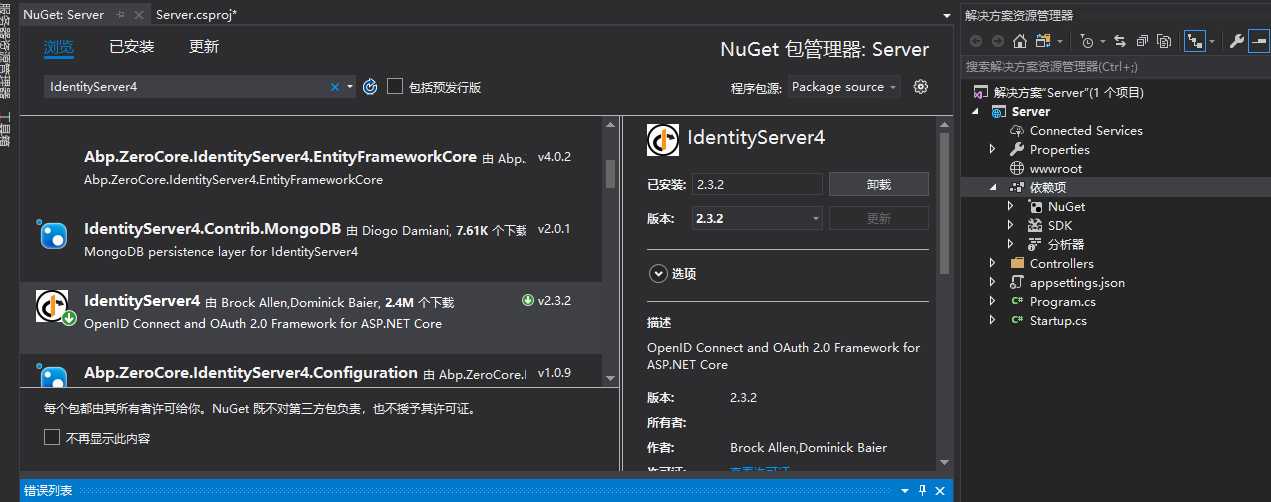The height and width of the screenshot is (502, 1271).
Task: Click package list vertical scrollbar
Action: pyautogui.click(x=610, y=173)
